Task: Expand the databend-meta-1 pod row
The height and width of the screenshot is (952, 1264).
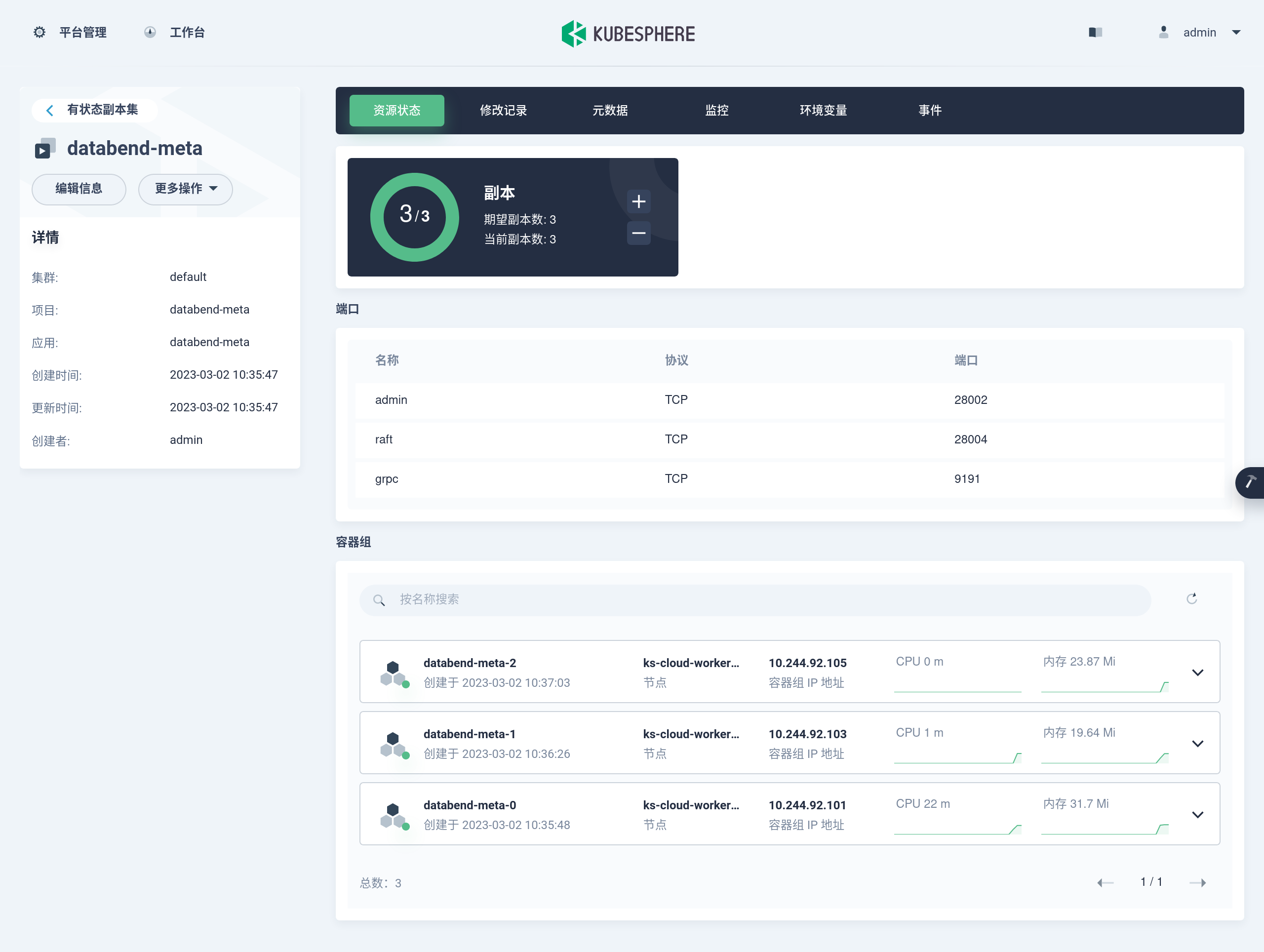Action: [1198, 744]
